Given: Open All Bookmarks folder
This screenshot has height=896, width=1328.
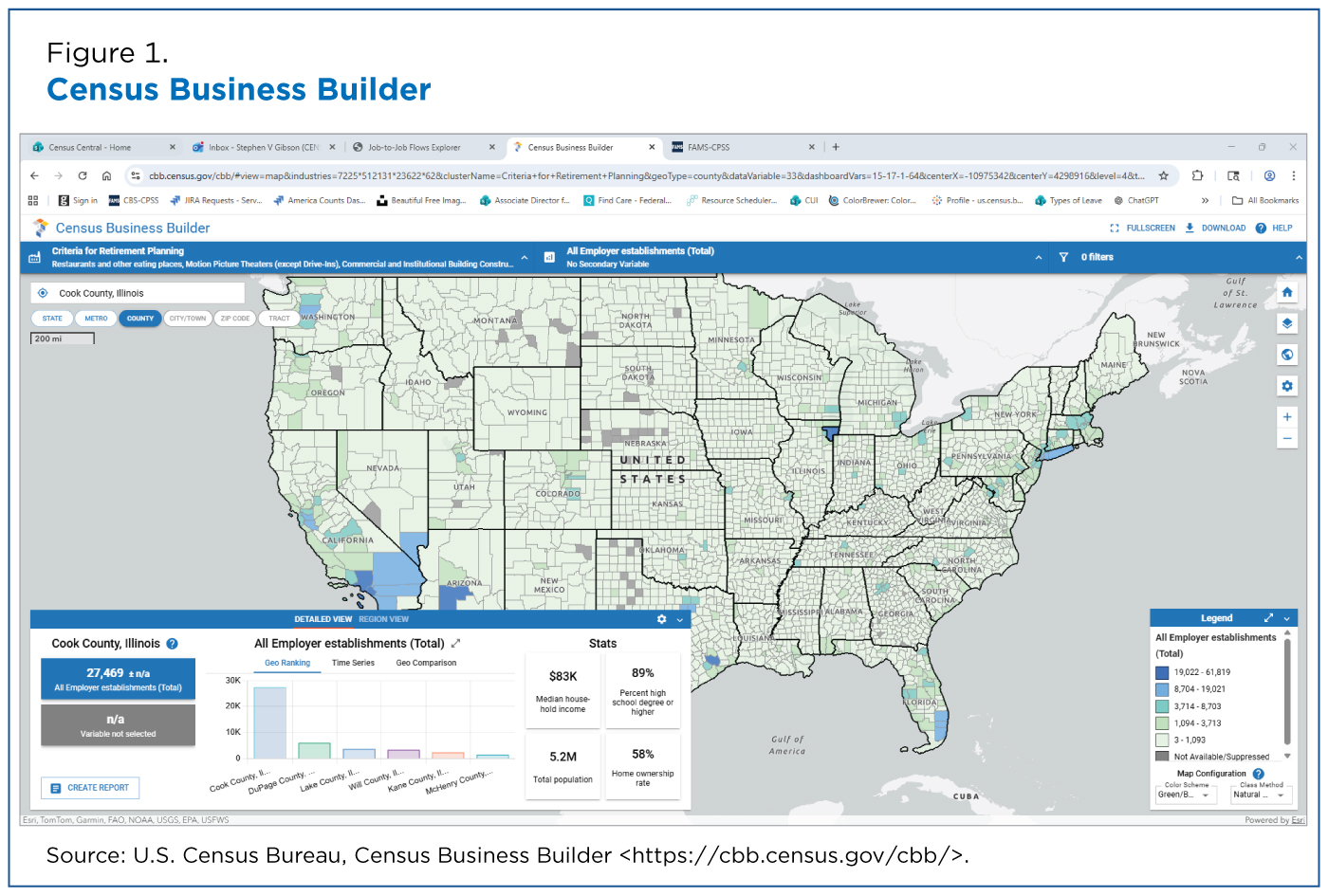Looking at the screenshot, I should point(1265,200).
